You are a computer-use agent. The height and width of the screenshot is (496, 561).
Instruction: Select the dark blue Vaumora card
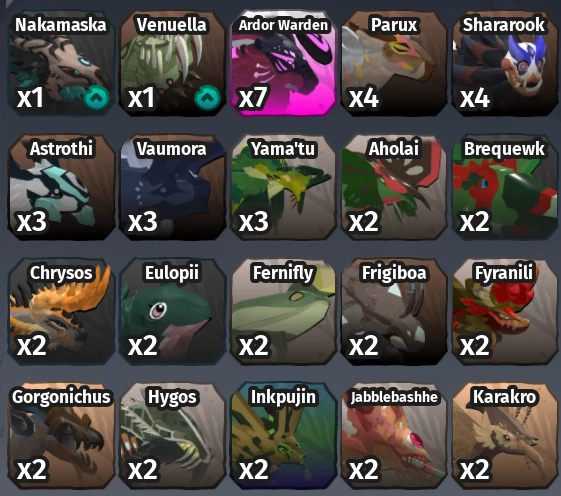point(172,187)
